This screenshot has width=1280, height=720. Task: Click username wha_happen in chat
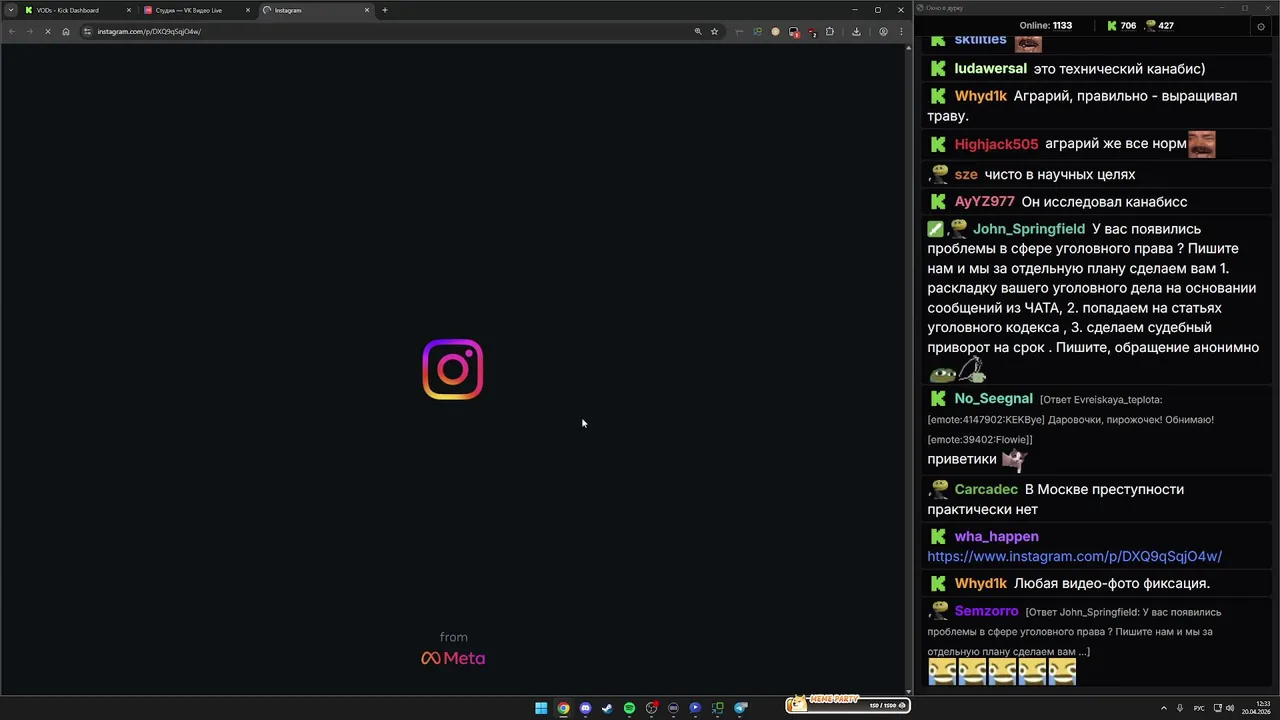click(x=996, y=536)
